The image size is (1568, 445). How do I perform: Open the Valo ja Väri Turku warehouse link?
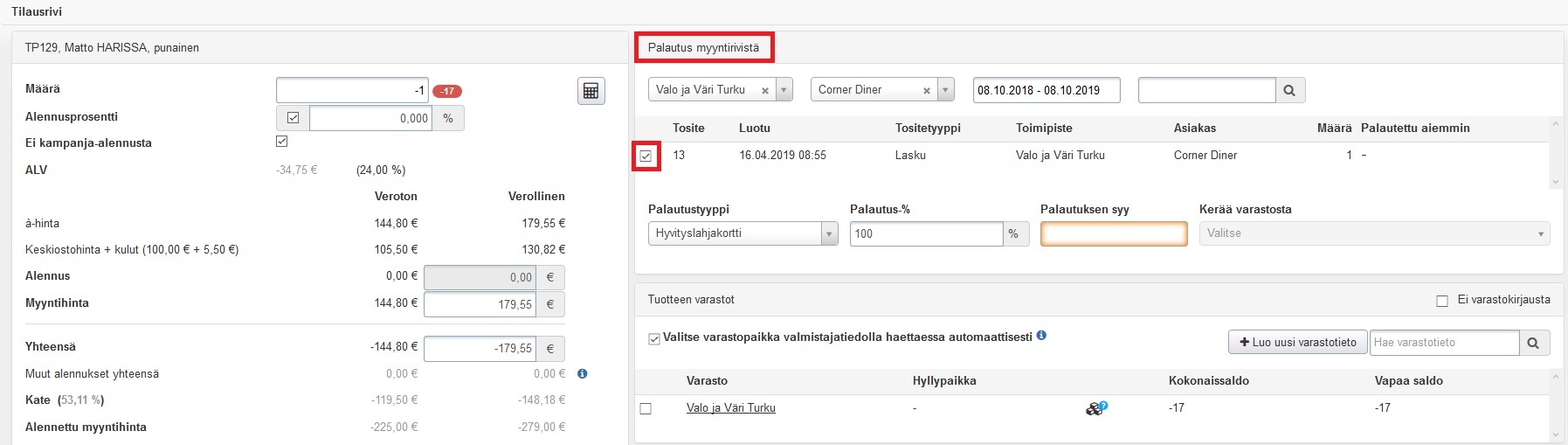click(730, 408)
